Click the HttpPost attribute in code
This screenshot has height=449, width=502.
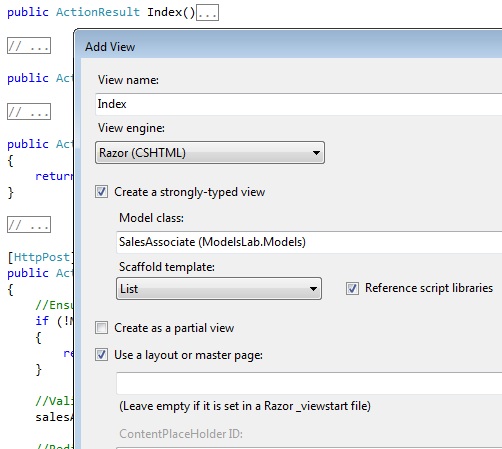click(x=42, y=257)
